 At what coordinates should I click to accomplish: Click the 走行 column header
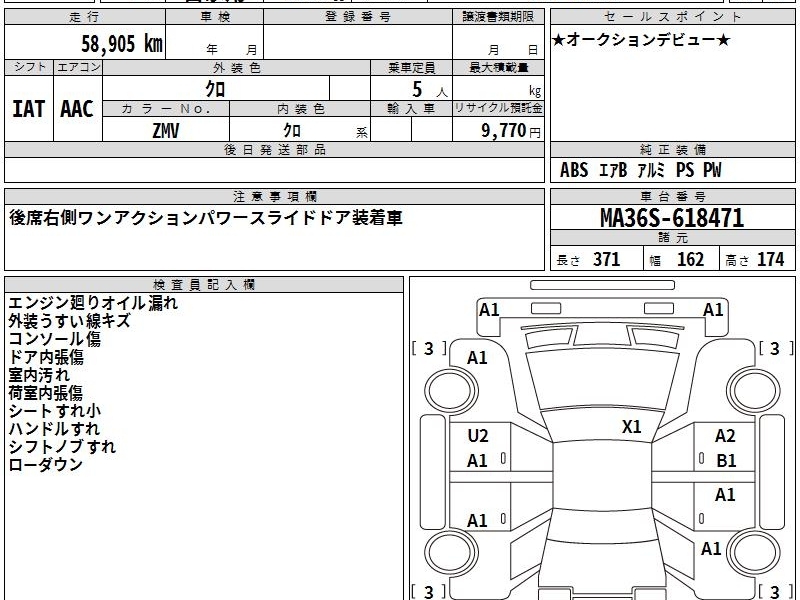coord(85,17)
